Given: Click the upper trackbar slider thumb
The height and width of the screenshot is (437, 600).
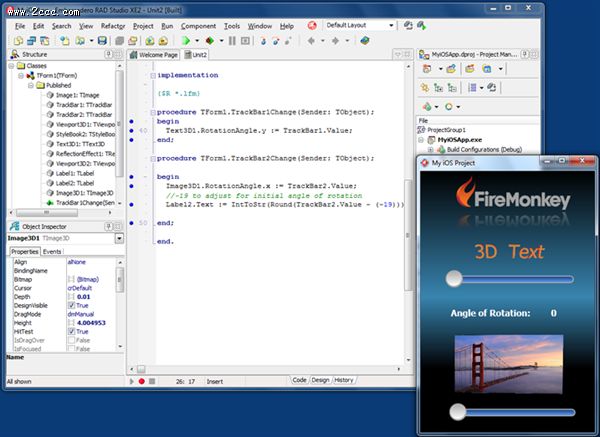Looking at the screenshot, I should [x=455, y=279].
